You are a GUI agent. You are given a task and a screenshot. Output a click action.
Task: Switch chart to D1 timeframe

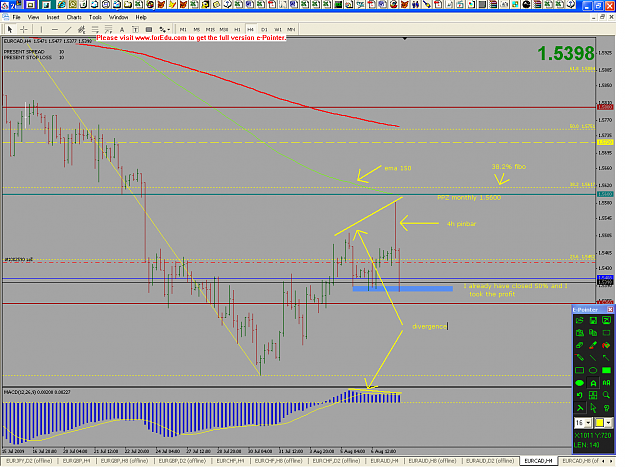pyautogui.click(x=264, y=29)
